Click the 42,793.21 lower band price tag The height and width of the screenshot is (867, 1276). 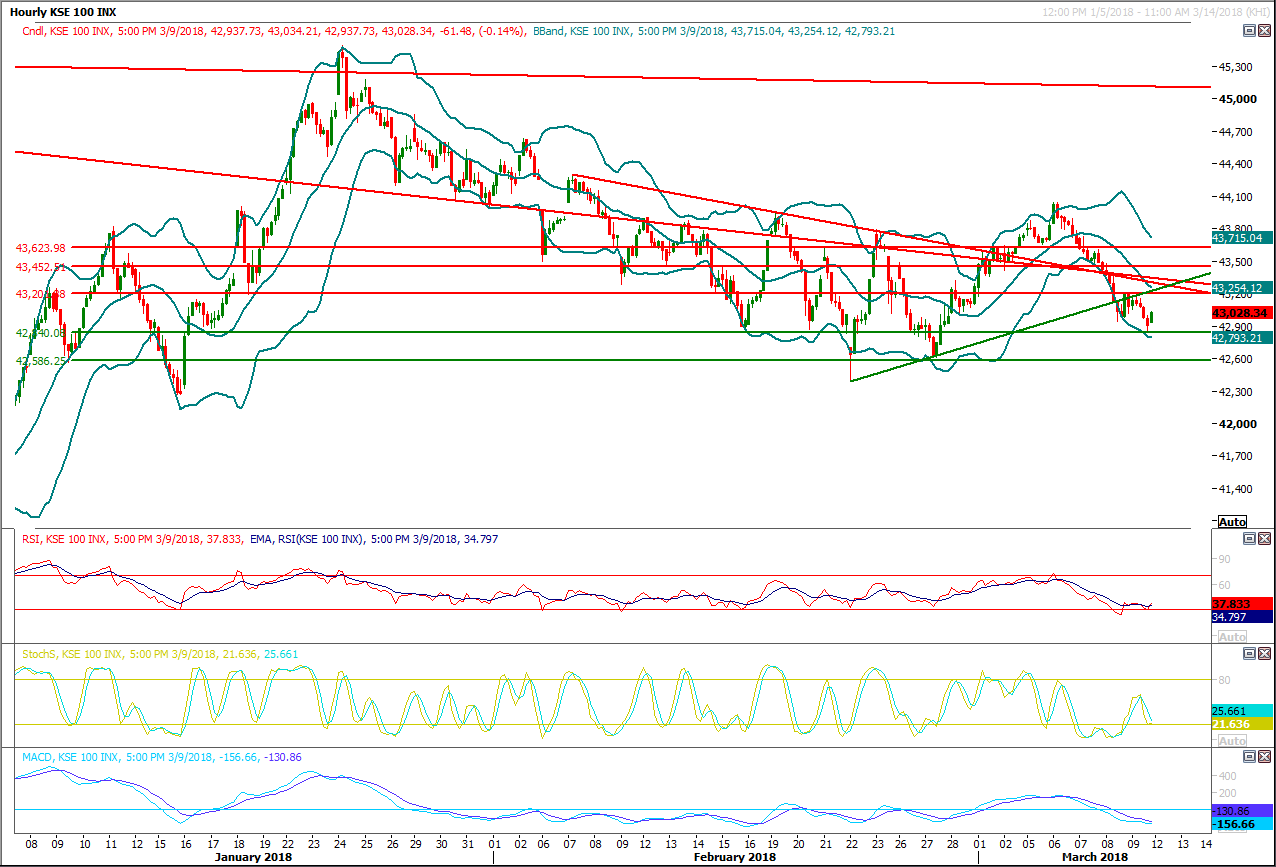(1240, 338)
